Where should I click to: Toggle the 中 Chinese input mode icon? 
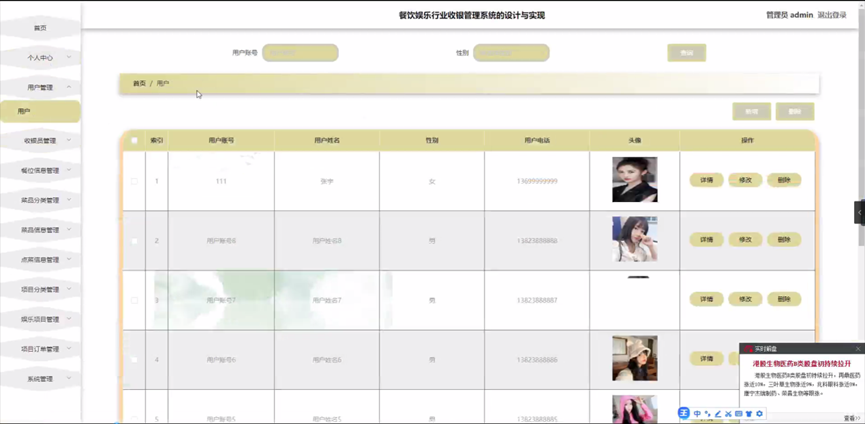[697, 414]
